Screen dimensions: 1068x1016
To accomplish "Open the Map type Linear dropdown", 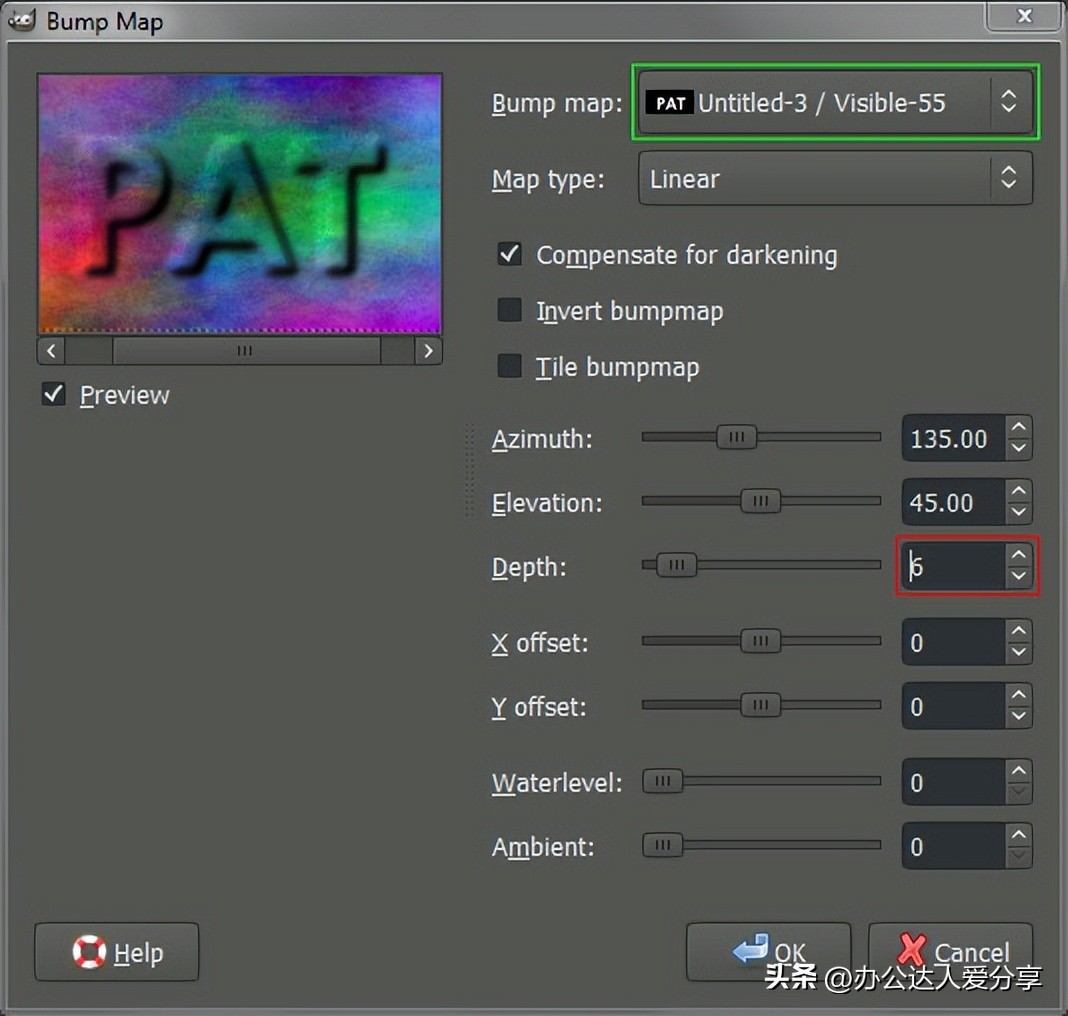I will [x=835, y=179].
